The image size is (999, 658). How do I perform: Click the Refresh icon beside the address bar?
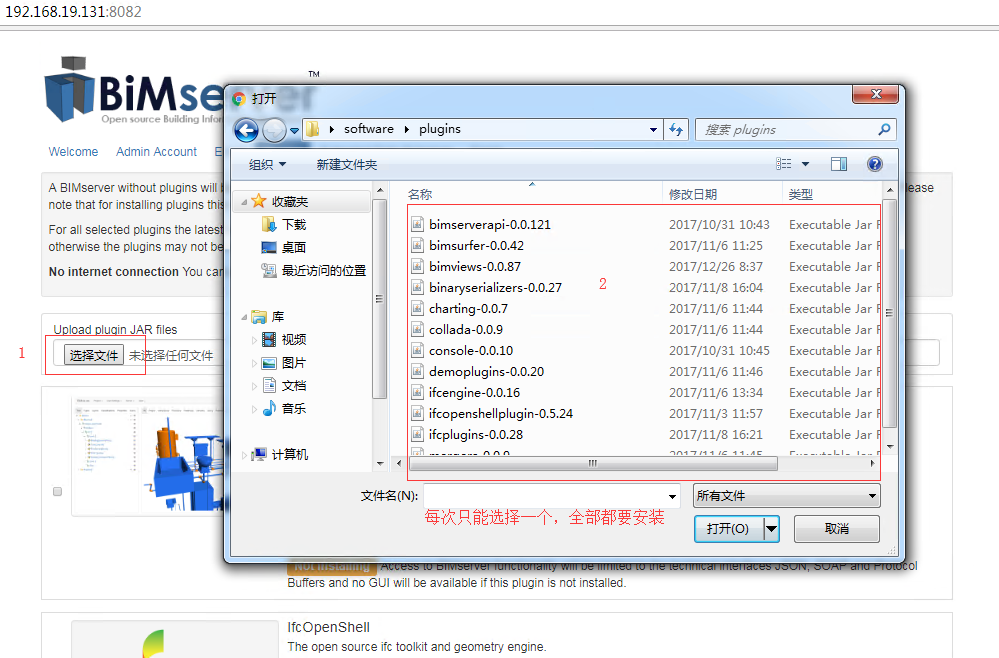(x=676, y=130)
